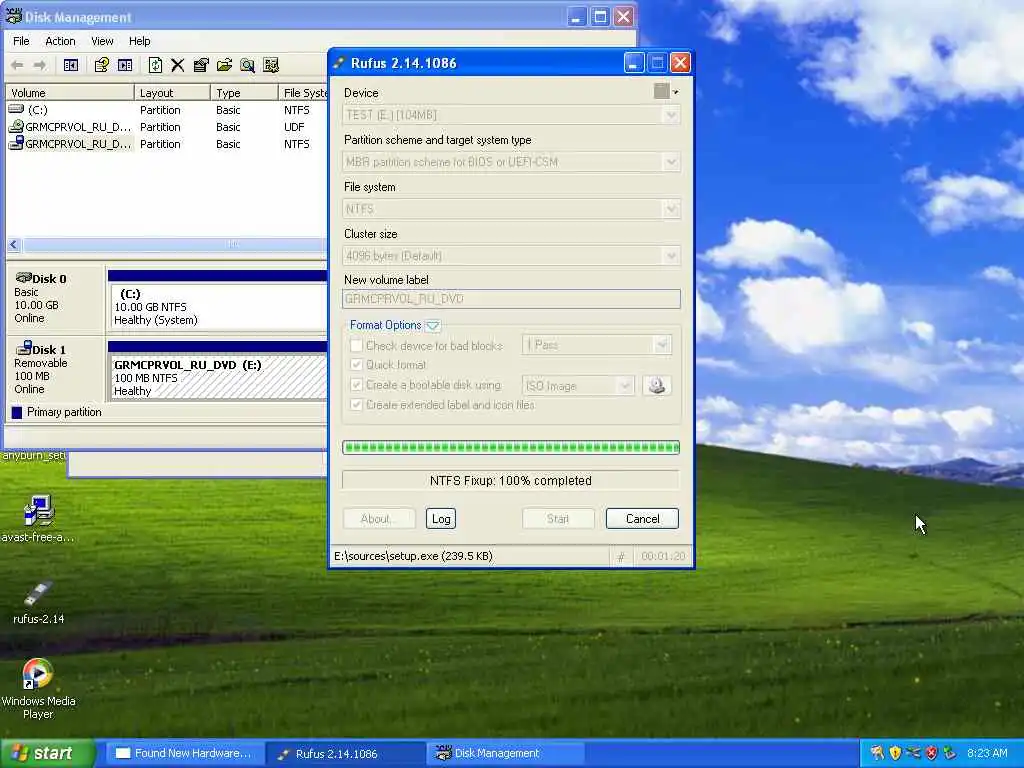Select the GRMCPRVOL_RU_D... UDF volume row
Viewport: 1024px width, 768px height.
pyautogui.click(x=166, y=127)
